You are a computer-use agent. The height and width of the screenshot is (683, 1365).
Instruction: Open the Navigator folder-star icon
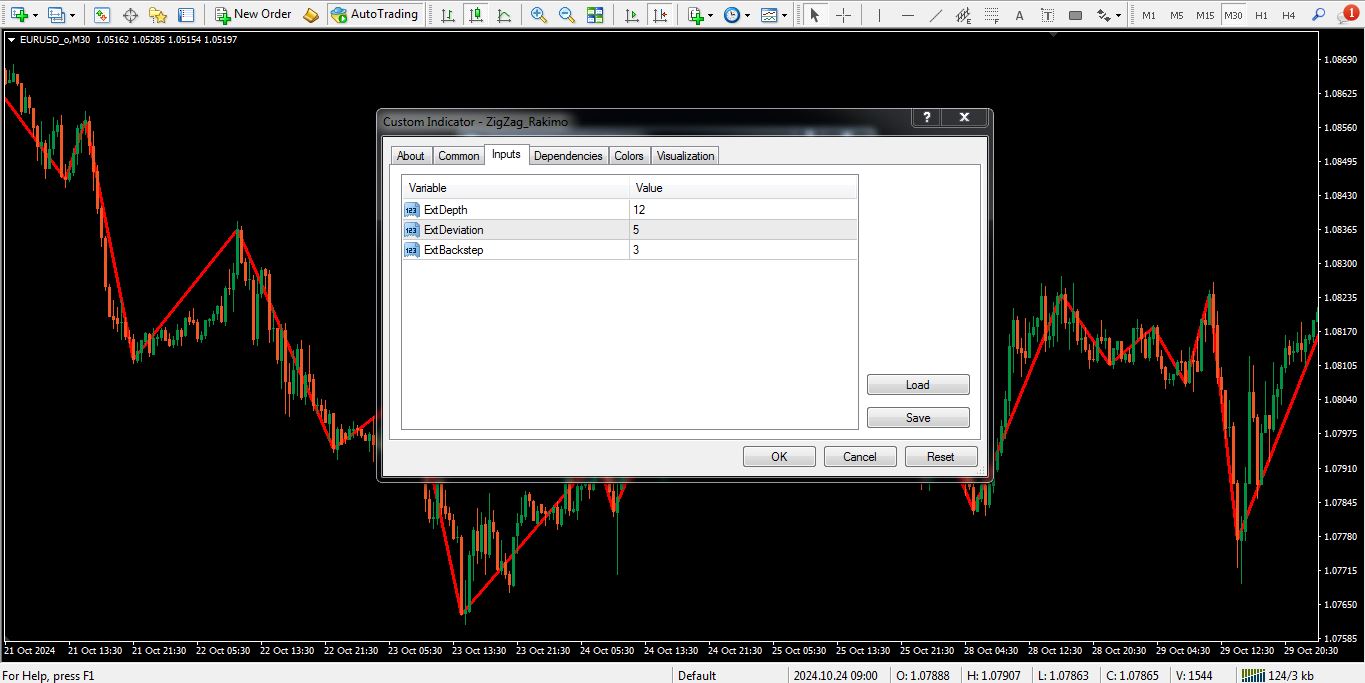click(158, 15)
